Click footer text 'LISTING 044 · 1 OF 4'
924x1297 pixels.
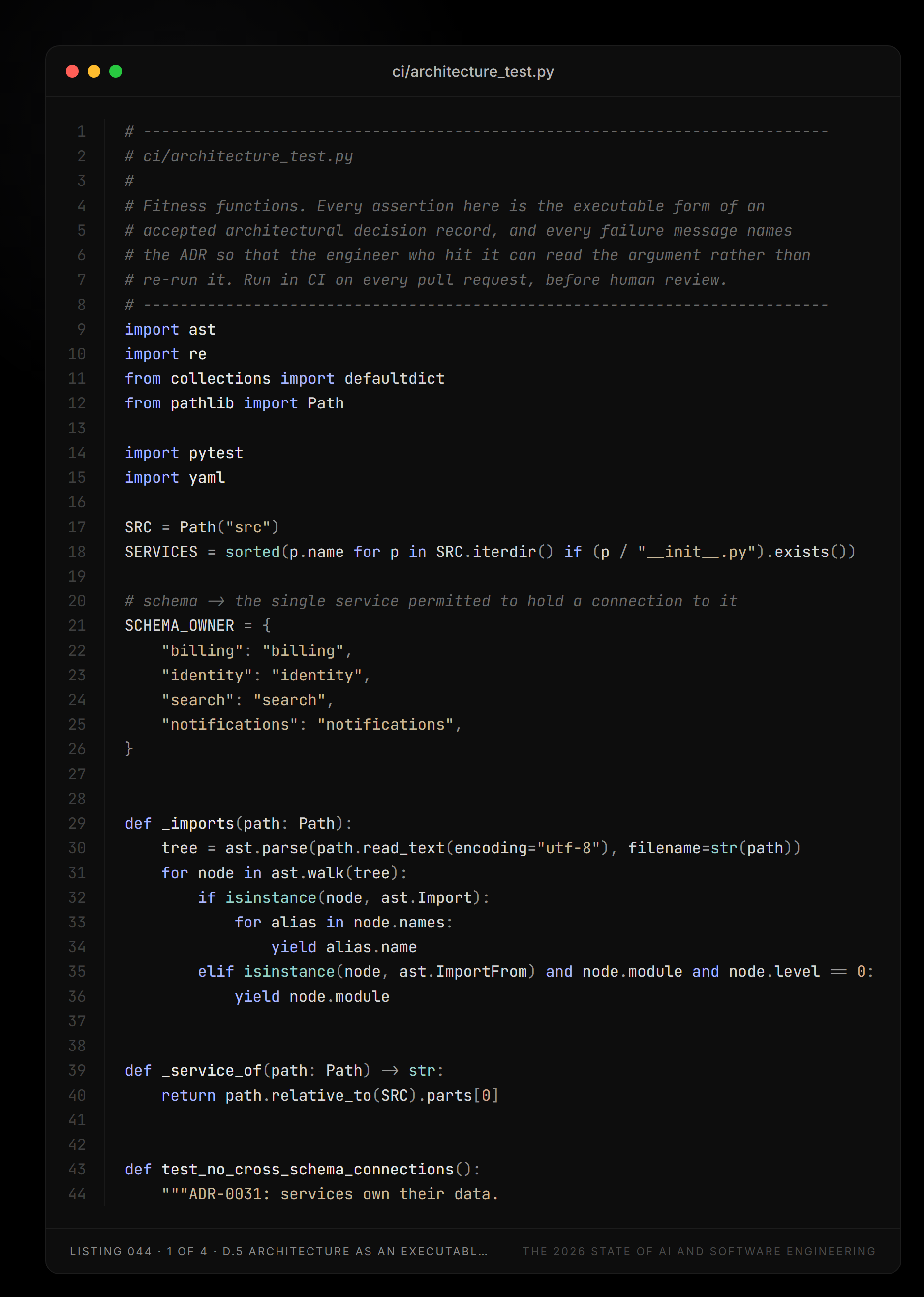coord(138,1252)
